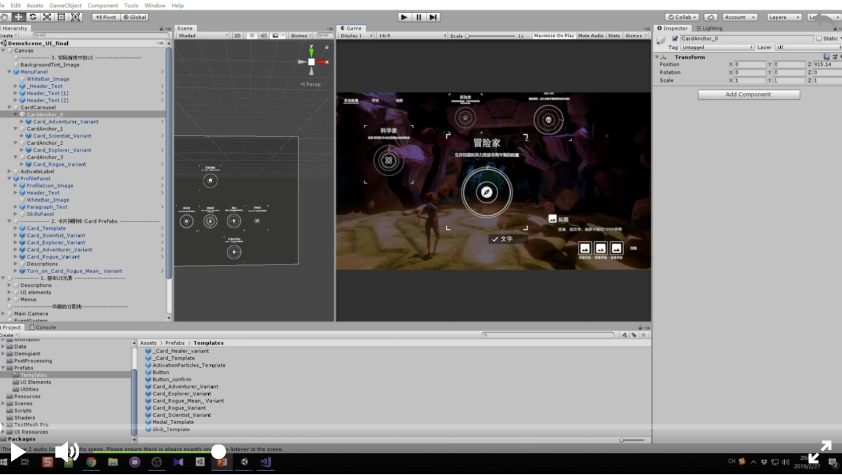Select the Hand tool

click(4, 17)
